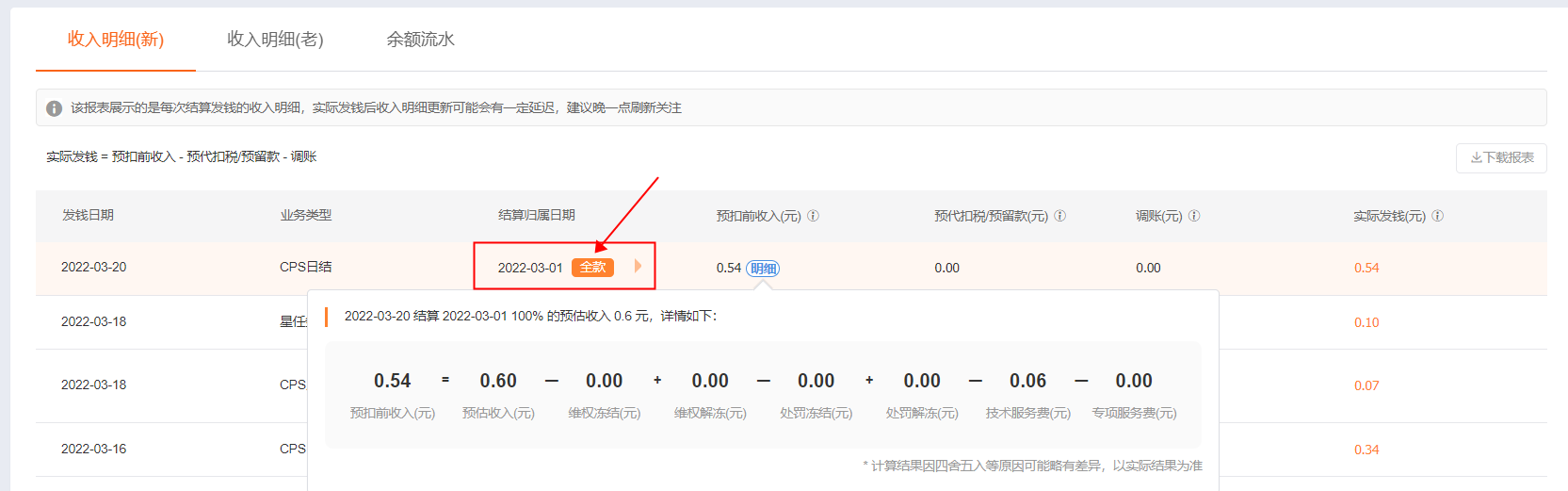Screen dimensions: 1568x491
Task: Click the info icon in notice banner
Action: click(55, 108)
